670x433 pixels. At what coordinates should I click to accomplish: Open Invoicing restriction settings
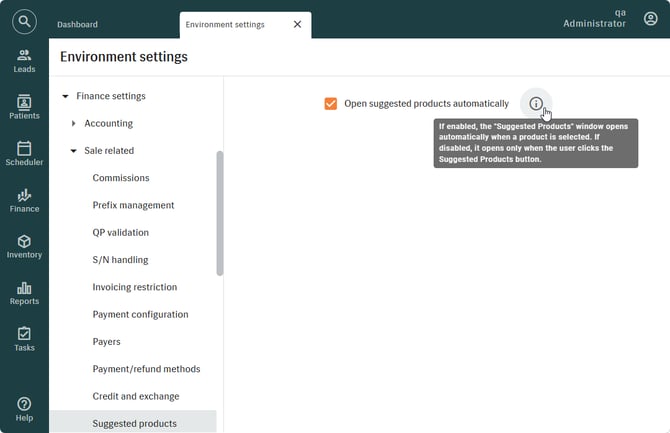[x=135, y=287]
